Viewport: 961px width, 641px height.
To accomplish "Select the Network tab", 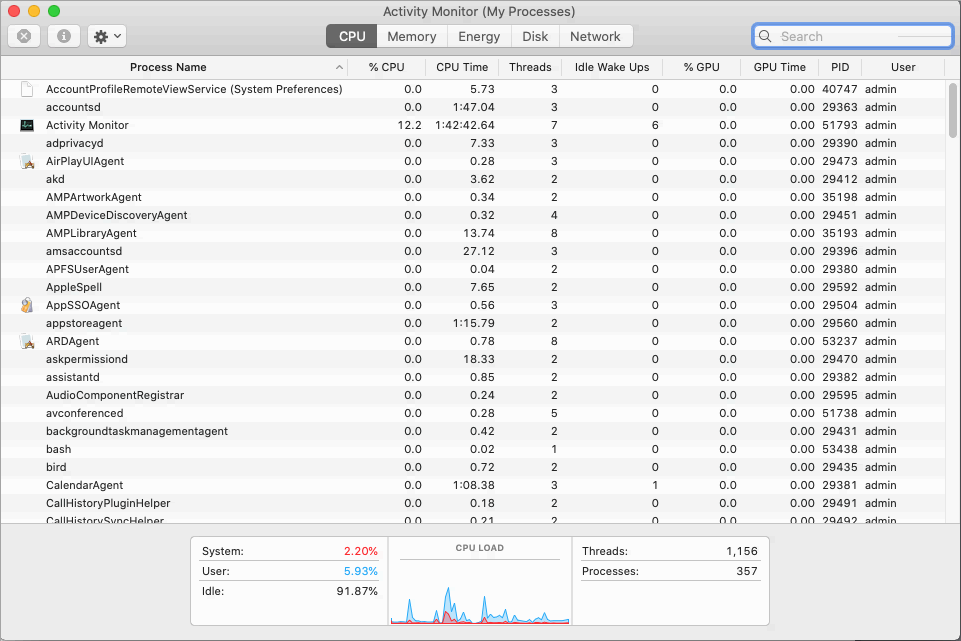I will 595,36.
